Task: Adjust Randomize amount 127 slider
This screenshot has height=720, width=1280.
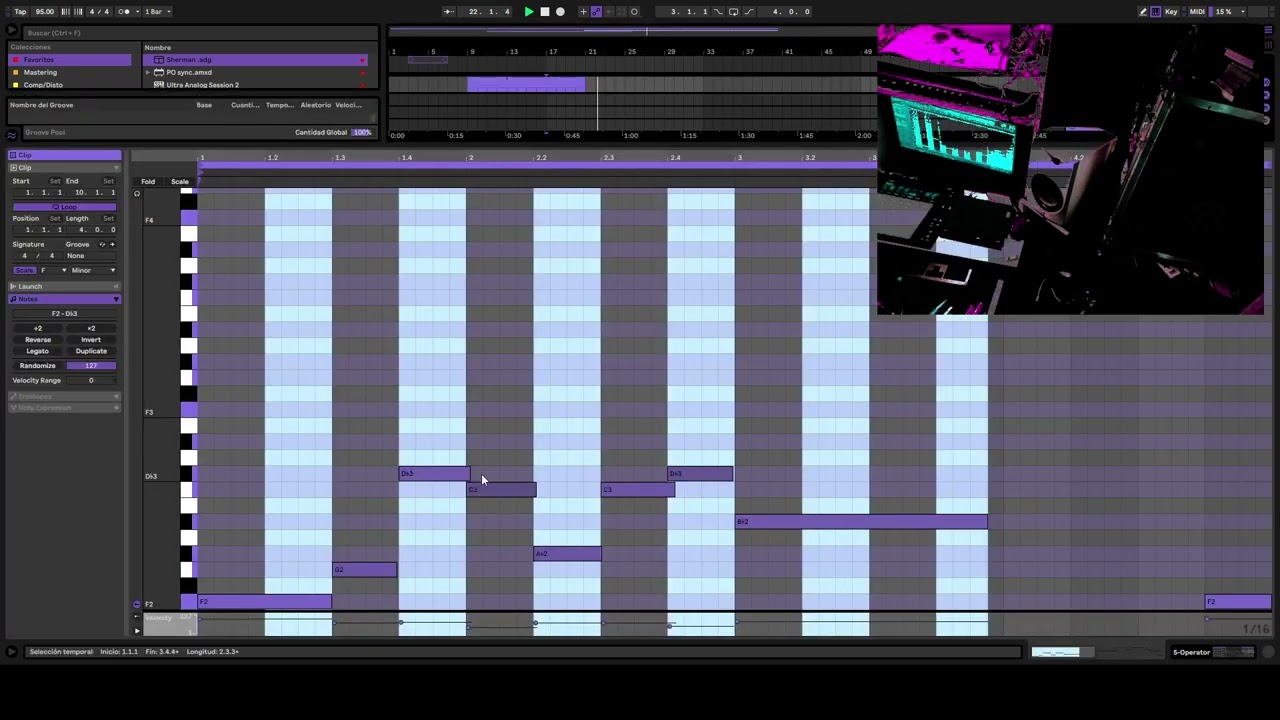Action: (x=91, y=366)
